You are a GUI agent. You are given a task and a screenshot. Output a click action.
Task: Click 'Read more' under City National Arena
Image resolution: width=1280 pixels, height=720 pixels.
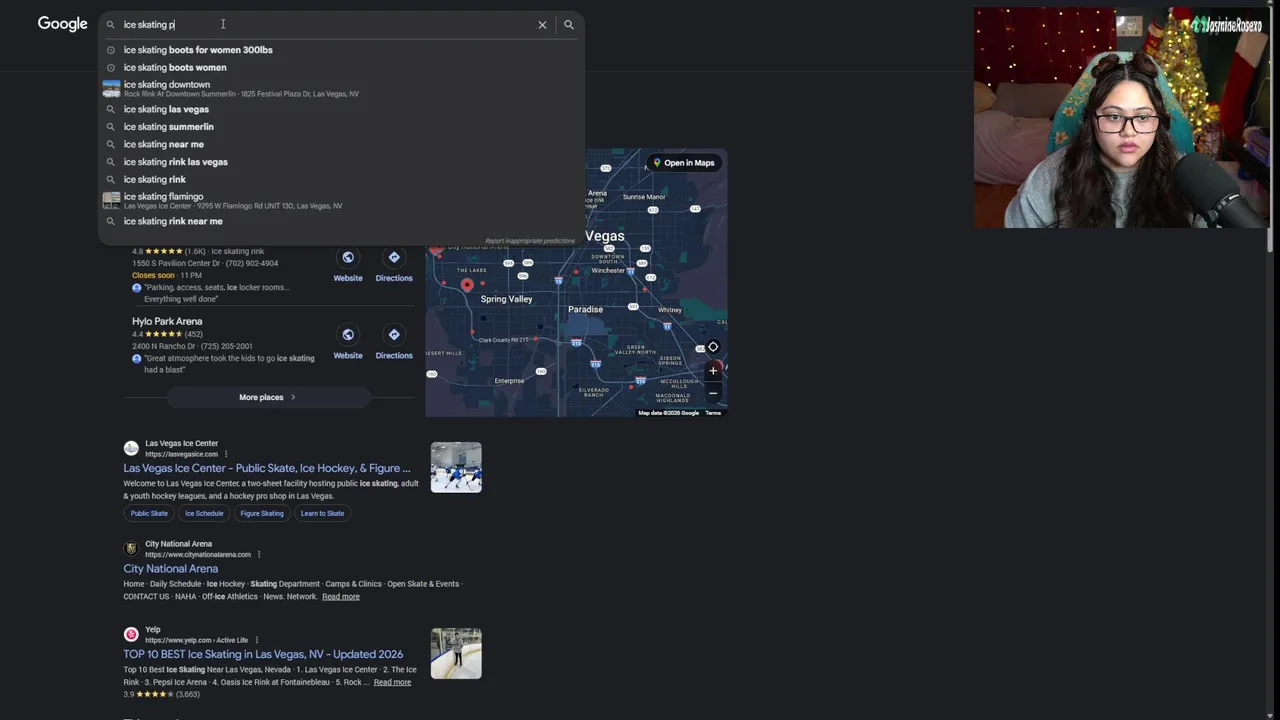pyautogui.click(x=341, y=597)
